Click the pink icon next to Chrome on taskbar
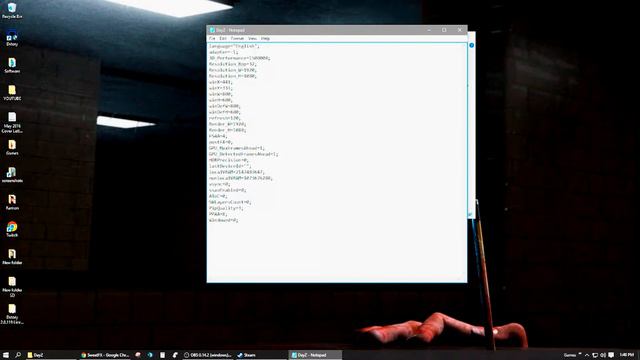This screenshot has height=360, width=640. click(138, 355)
